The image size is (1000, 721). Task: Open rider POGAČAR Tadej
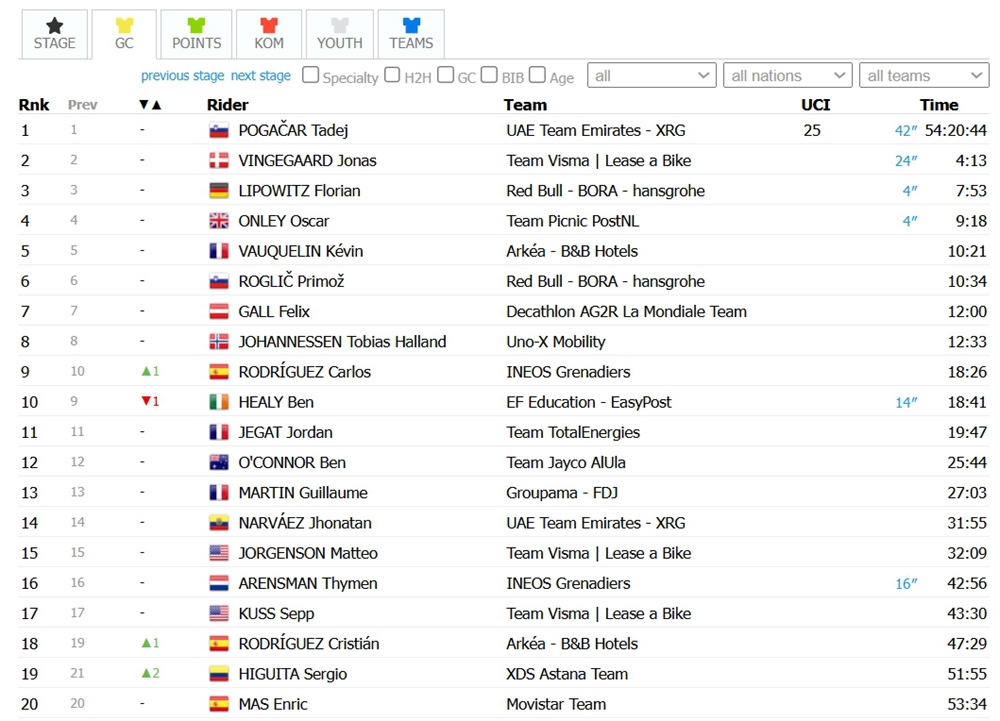point(293,130)
